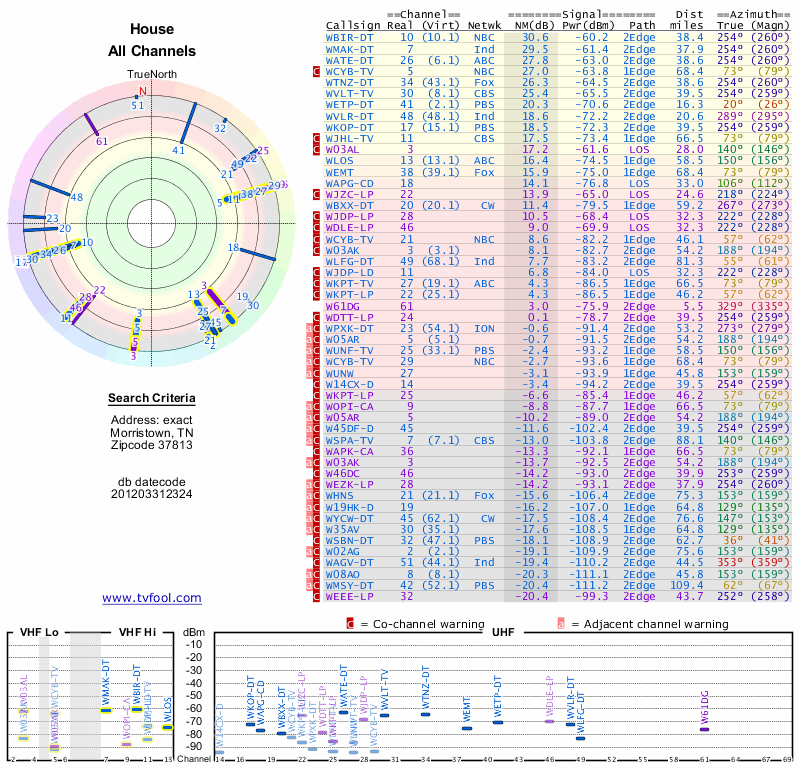The height and width of the screenshot is (768, 800).
Task: Open the www.tvfool.com link
Action: pos(152,598)
